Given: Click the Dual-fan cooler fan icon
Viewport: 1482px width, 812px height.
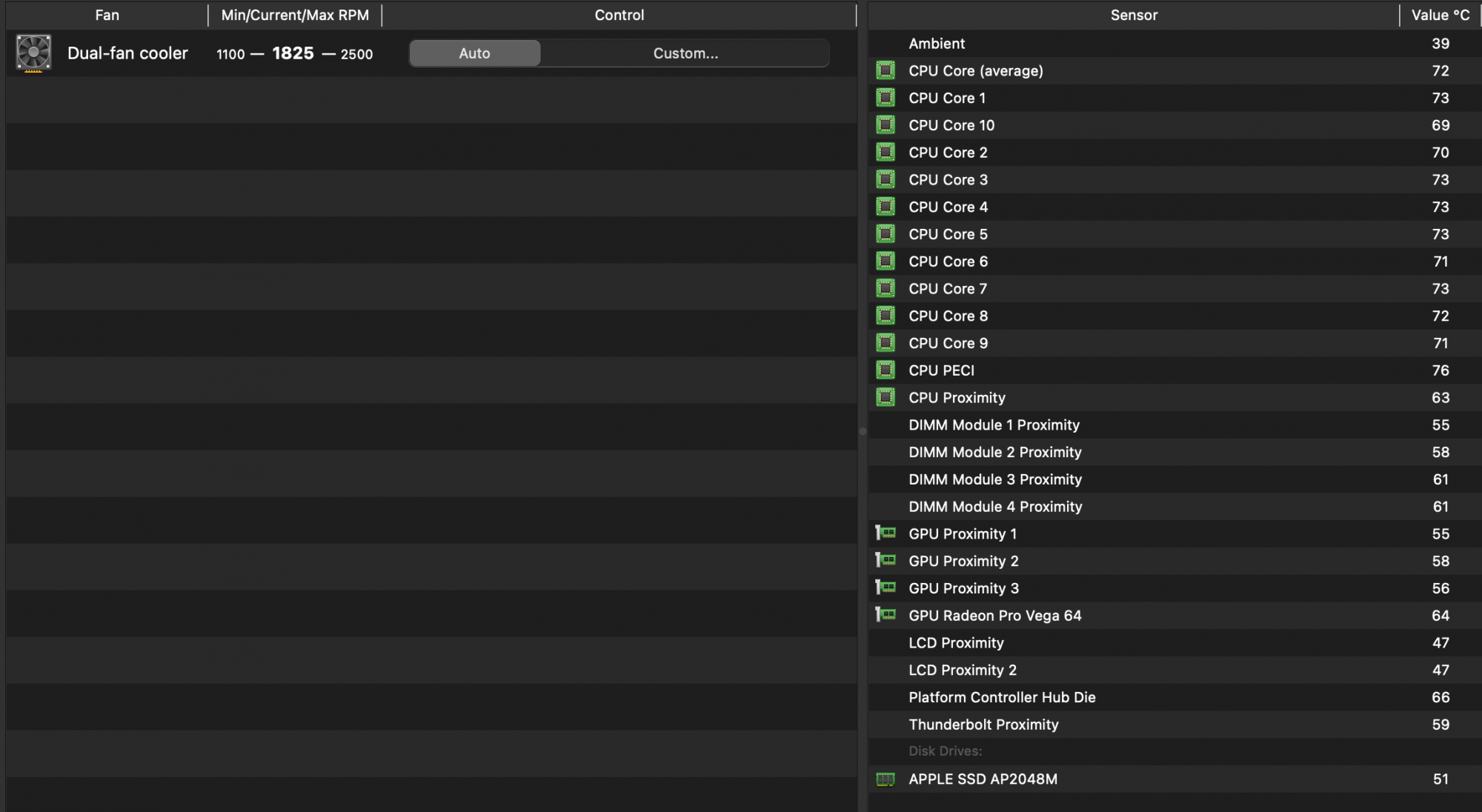Looking at the screenshot, I should [33, 53].
